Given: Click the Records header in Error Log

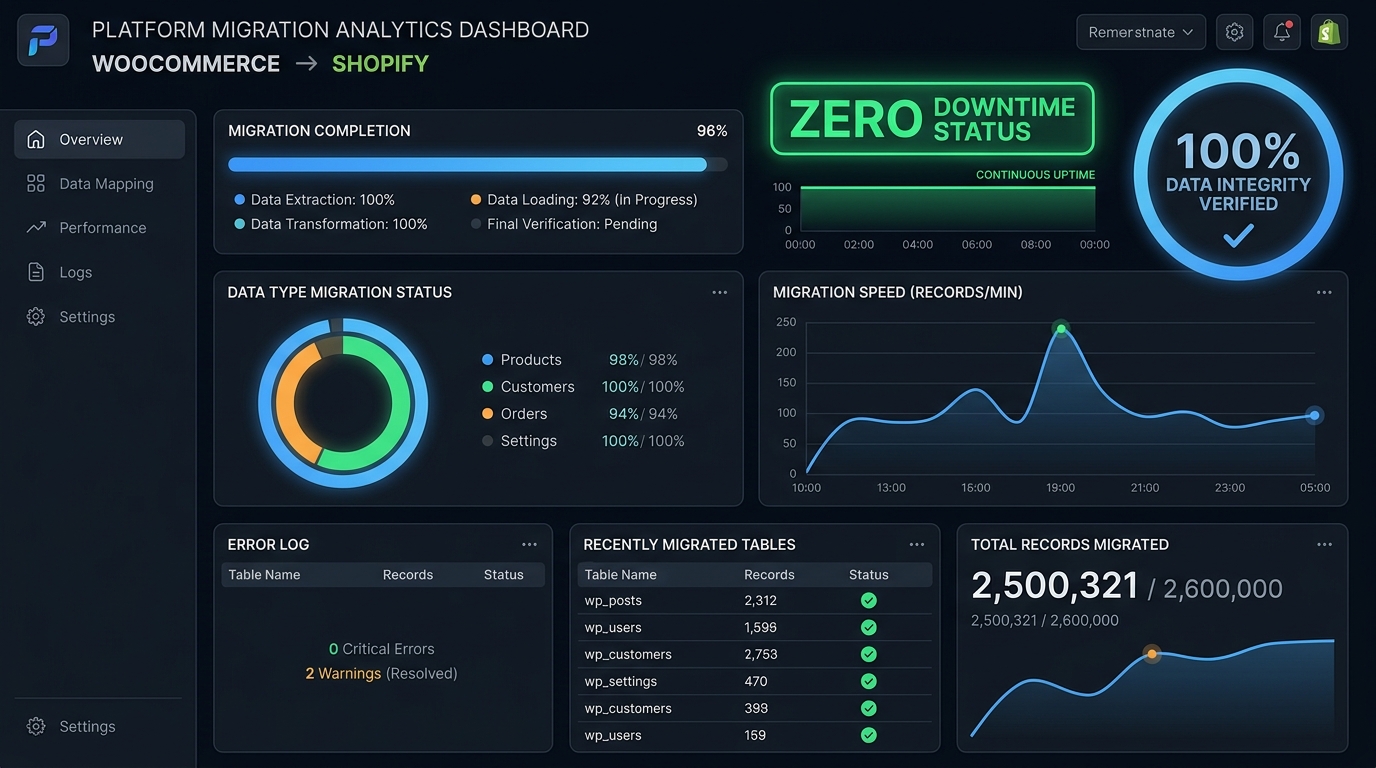Looking at the screenshot, I should [x=408, y=575].
